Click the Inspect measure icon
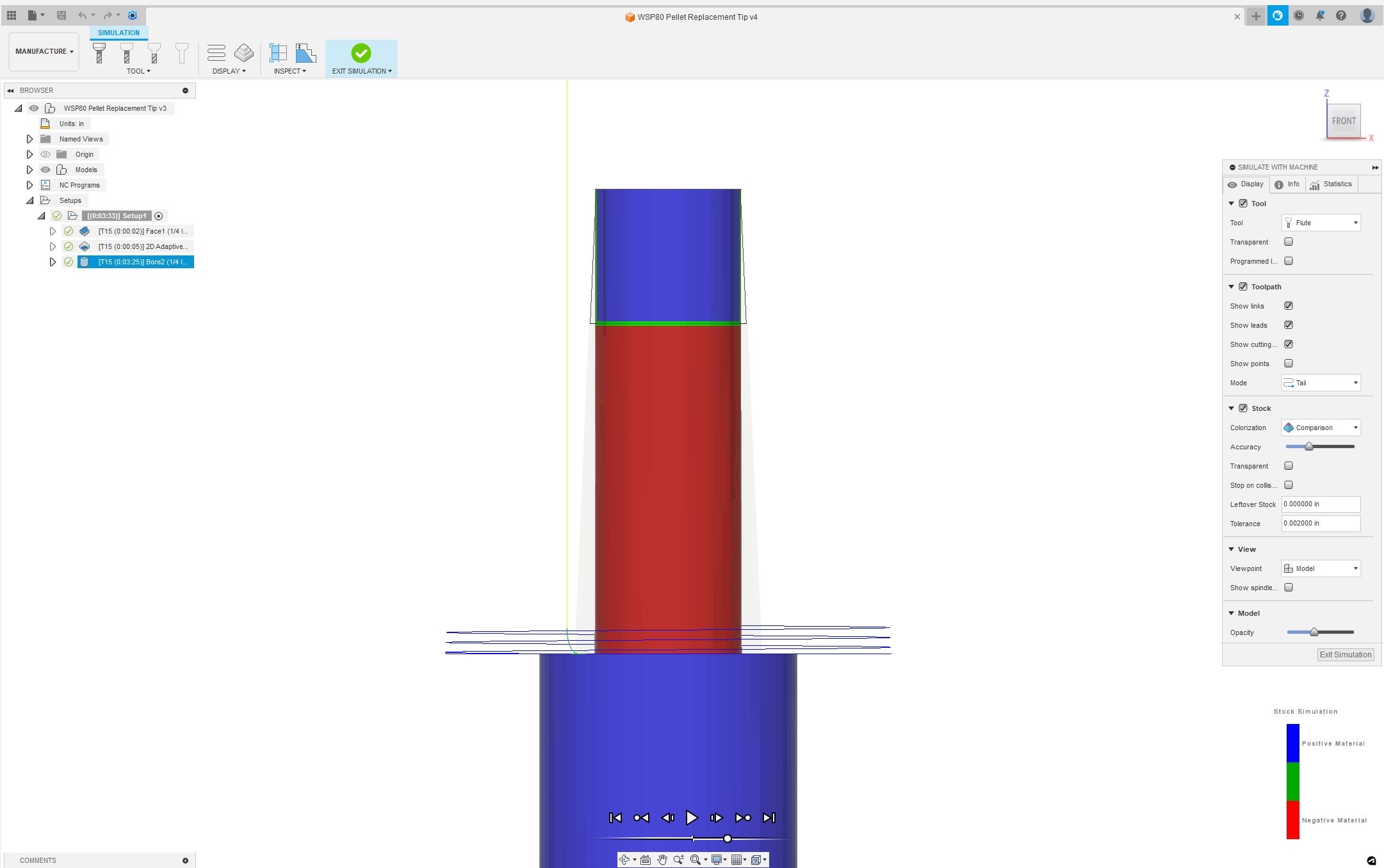 (278, 52)
